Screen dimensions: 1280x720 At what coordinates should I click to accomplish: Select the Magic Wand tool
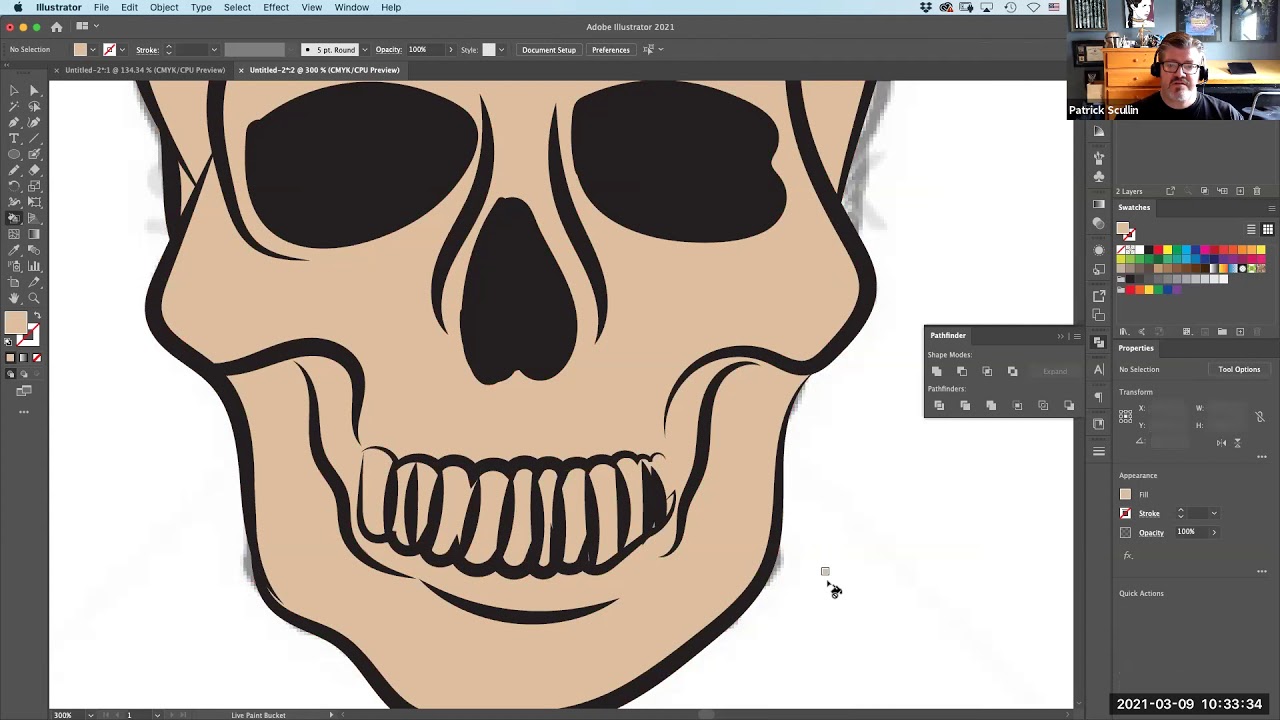tap(14, 106)
